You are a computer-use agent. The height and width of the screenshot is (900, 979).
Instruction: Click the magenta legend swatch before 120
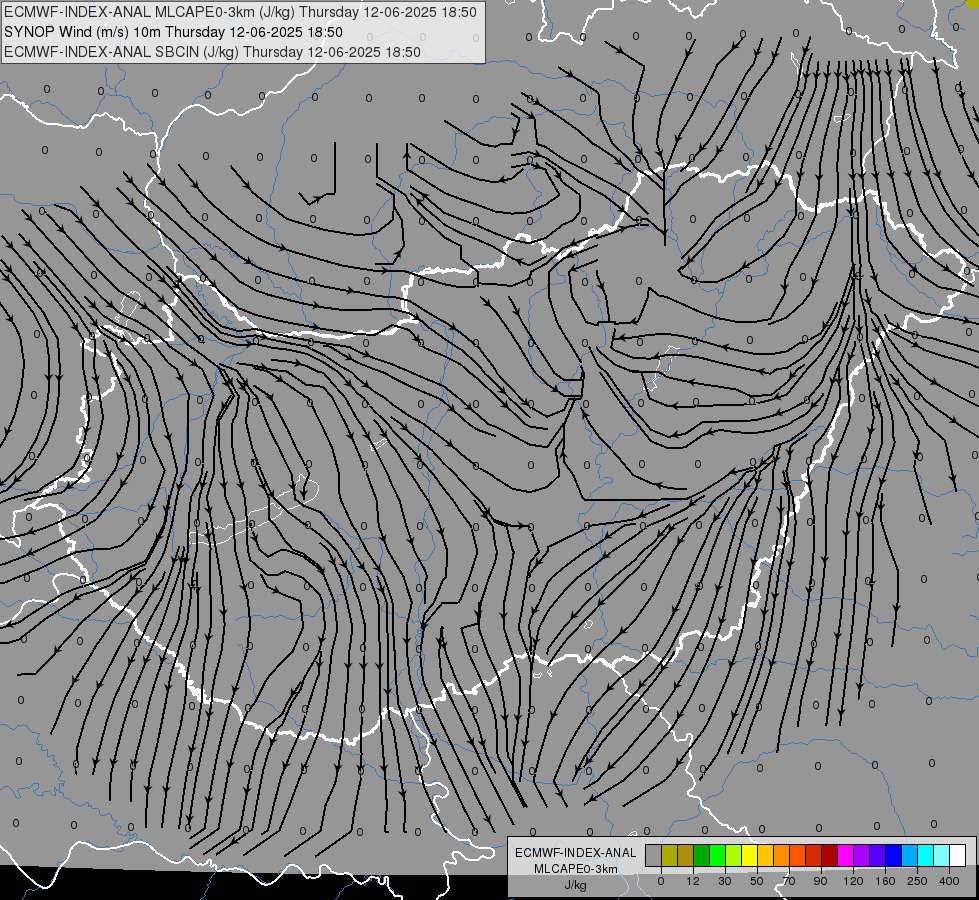(846, 855)
